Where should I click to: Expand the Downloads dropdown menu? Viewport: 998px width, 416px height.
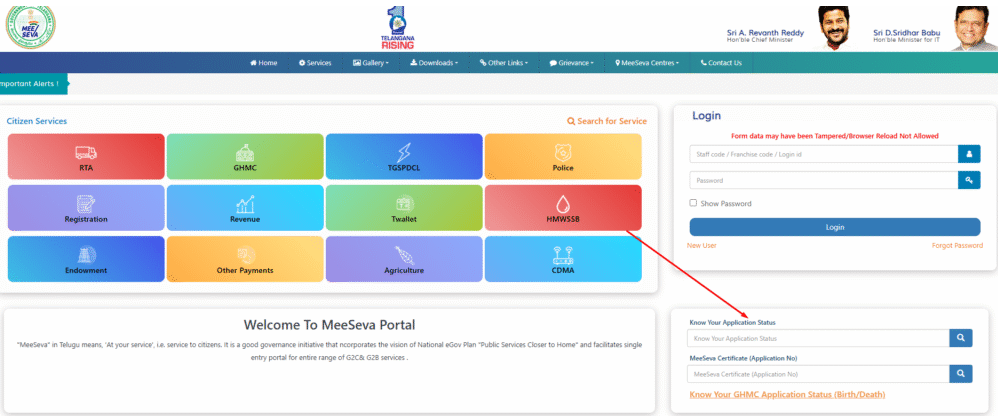click(435, 63)
